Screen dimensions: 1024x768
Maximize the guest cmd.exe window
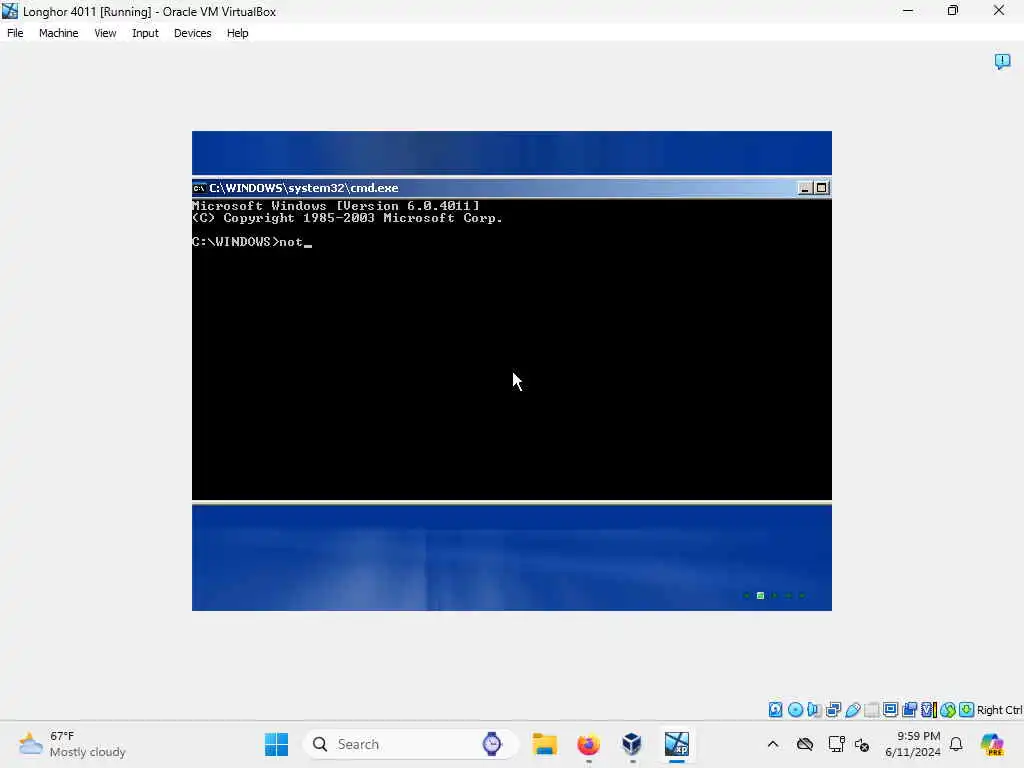point(822,188)
